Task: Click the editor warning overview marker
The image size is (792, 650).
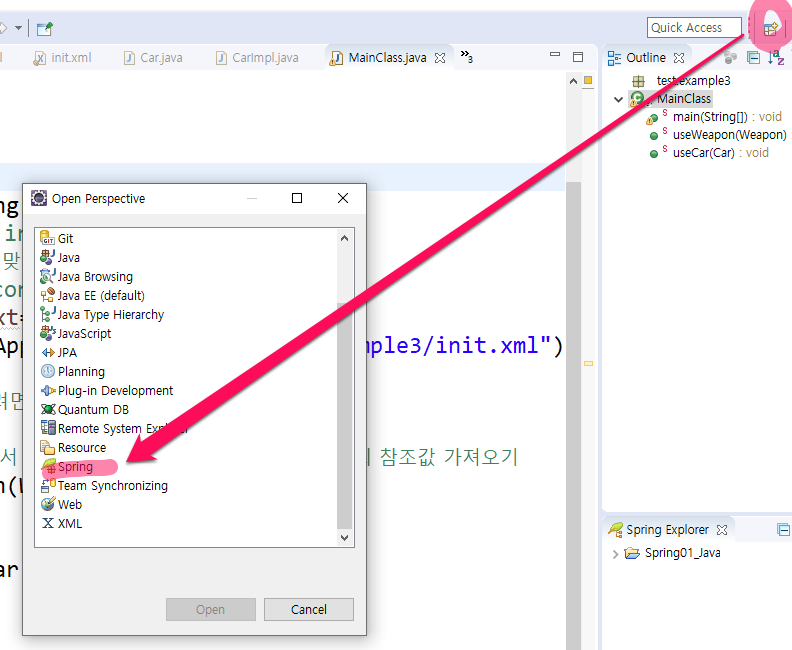Action: 588,364
